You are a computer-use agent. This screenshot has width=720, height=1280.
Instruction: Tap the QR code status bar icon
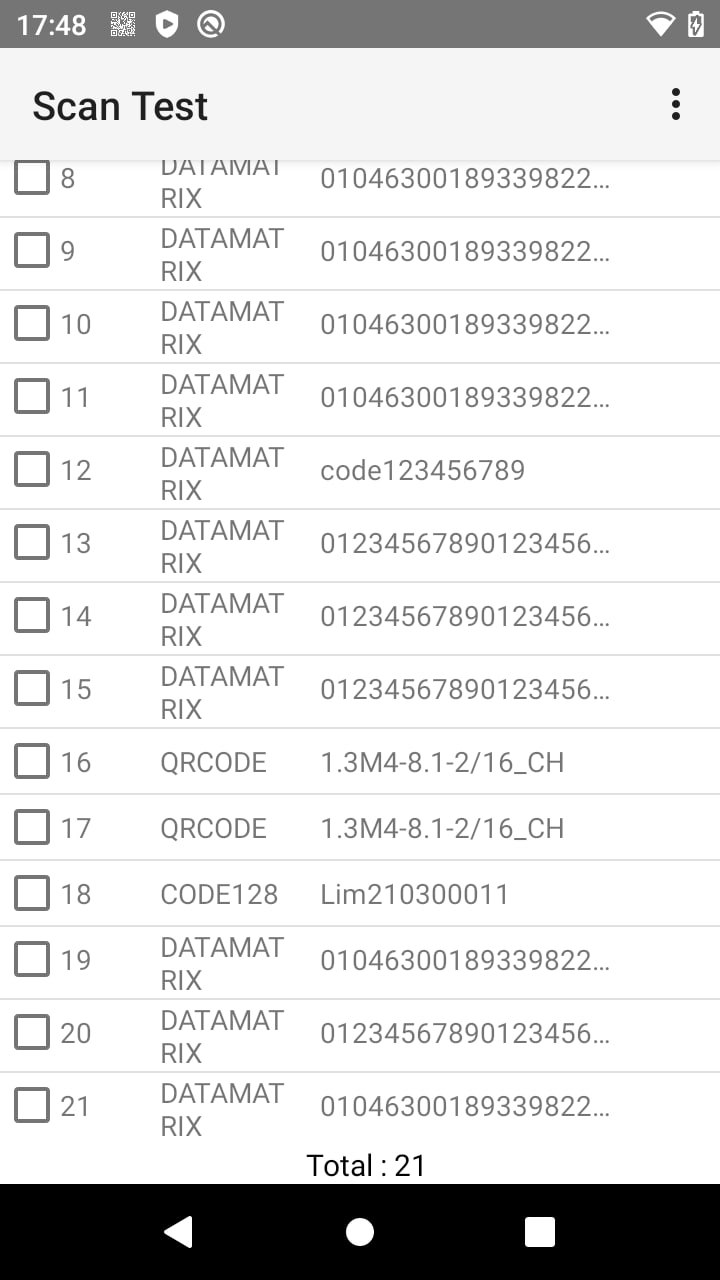tap(122, 25)
